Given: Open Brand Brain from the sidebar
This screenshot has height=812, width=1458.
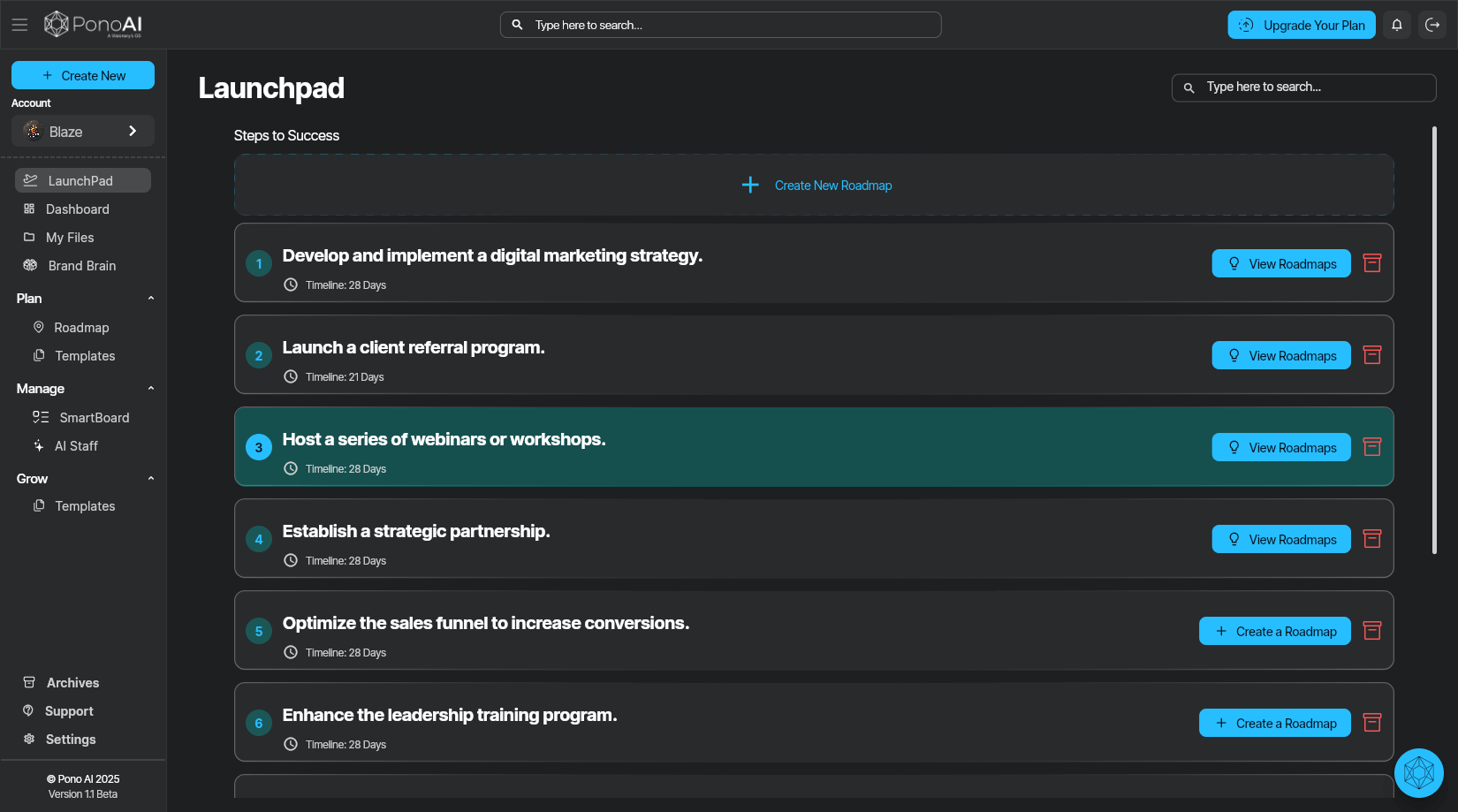Looking at the screenshot, I should click(x=80, y=265).
